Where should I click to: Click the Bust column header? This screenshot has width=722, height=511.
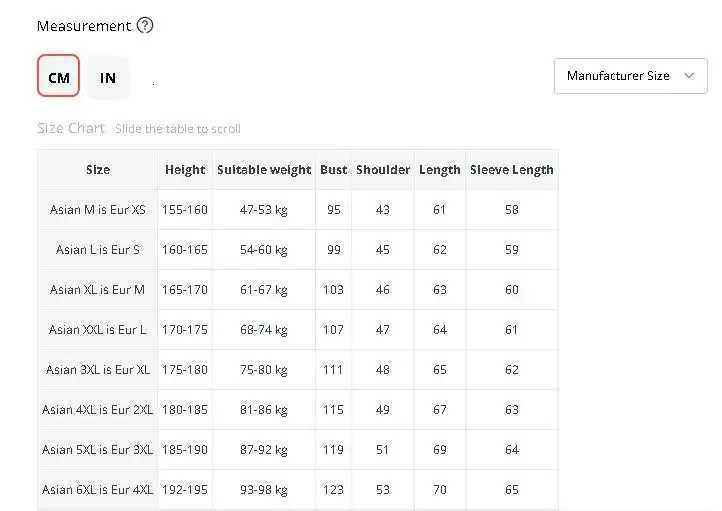[x=334, y=170]
